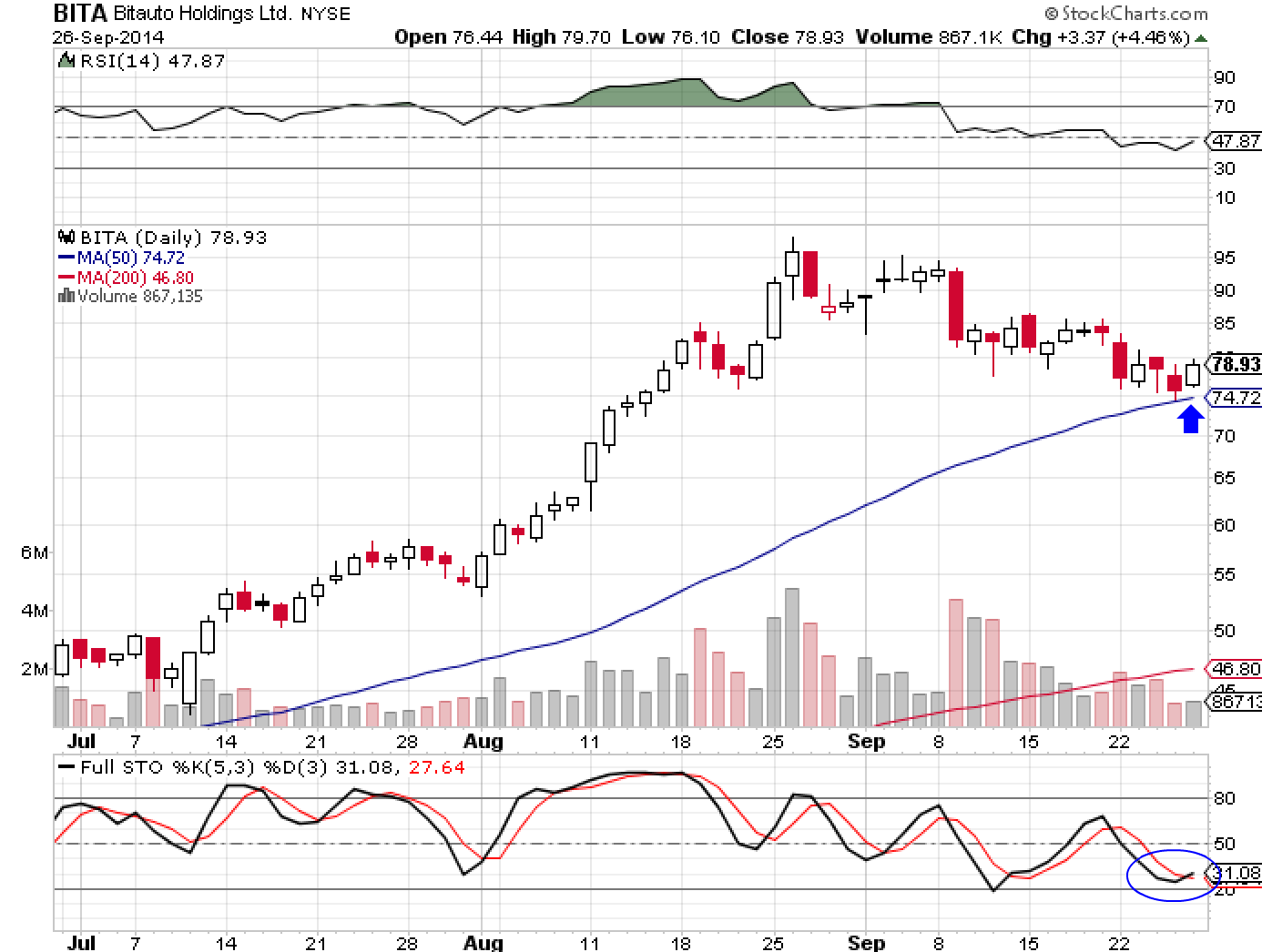
Task: Click the RSI area-chart icon
Action: click(66, 61)
